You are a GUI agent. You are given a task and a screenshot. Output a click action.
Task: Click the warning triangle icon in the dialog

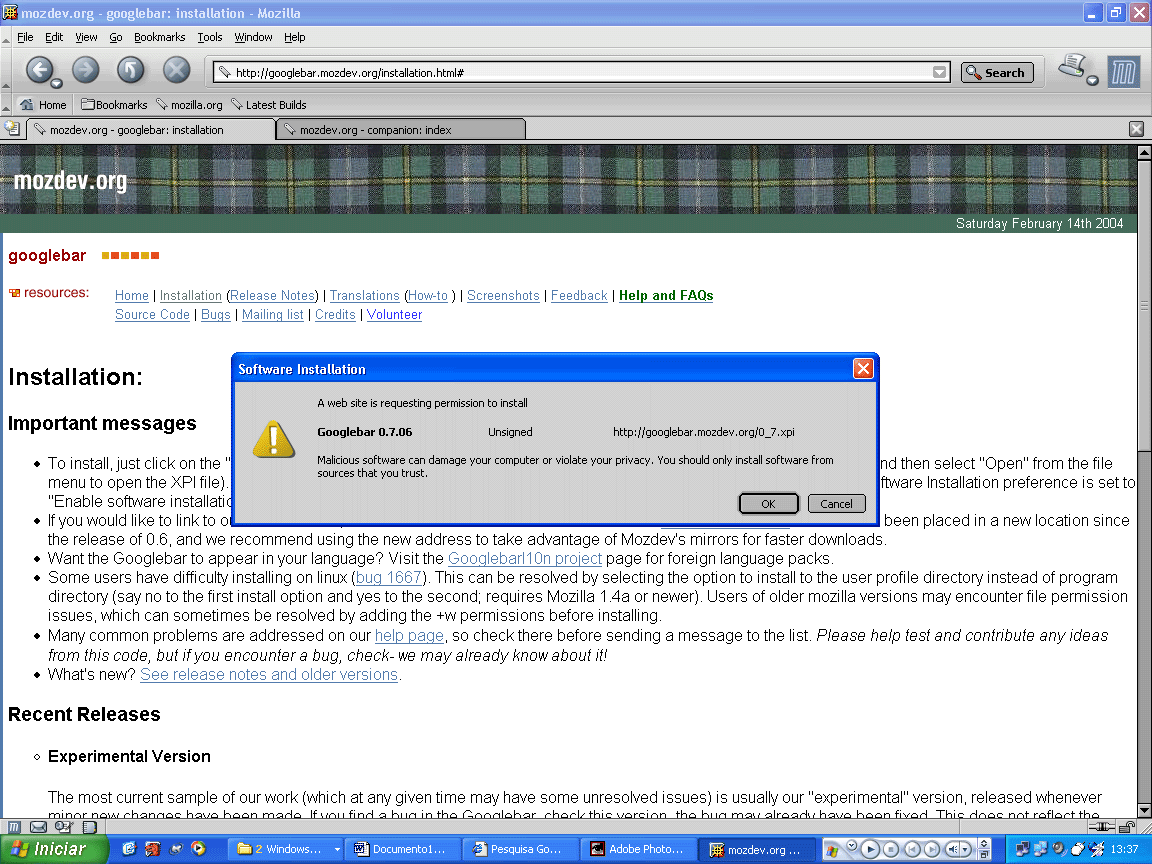point(273,439)
